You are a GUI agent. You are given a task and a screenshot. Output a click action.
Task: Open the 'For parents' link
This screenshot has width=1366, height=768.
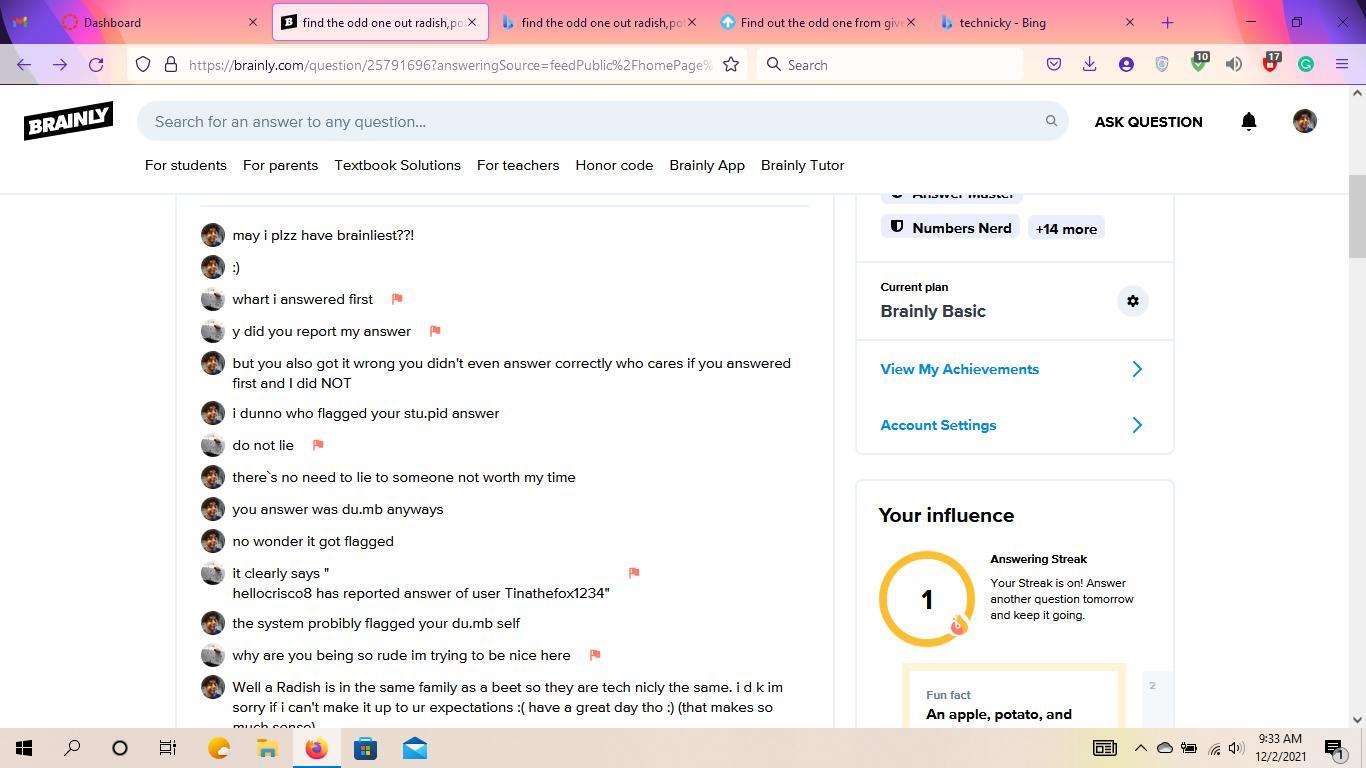(x=280, y=165)
